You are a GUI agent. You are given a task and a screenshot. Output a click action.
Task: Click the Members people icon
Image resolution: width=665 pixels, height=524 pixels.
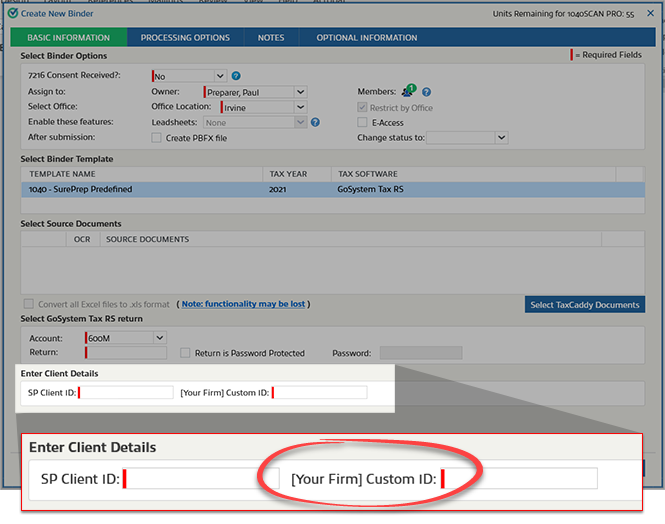408,91
